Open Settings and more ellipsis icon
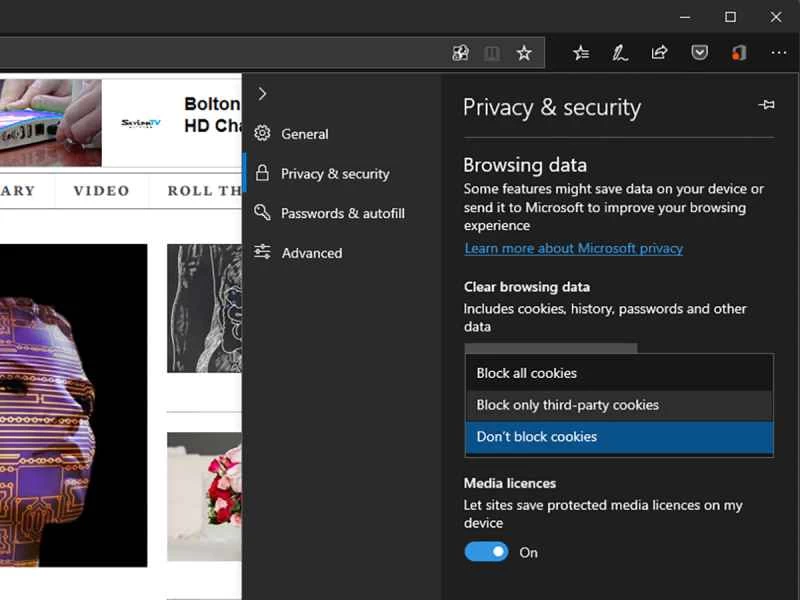800x600 pixels. (779, 52)
